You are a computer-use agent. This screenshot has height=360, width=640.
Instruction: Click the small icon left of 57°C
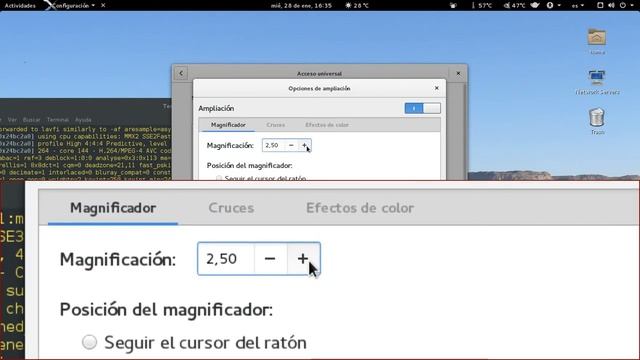[x=453, y=5]
